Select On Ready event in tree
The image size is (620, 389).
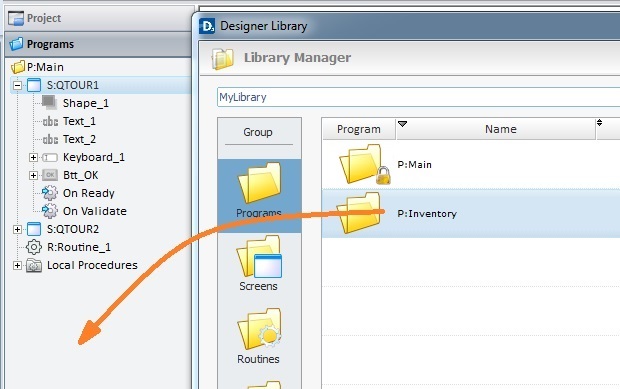click(89, 193)
